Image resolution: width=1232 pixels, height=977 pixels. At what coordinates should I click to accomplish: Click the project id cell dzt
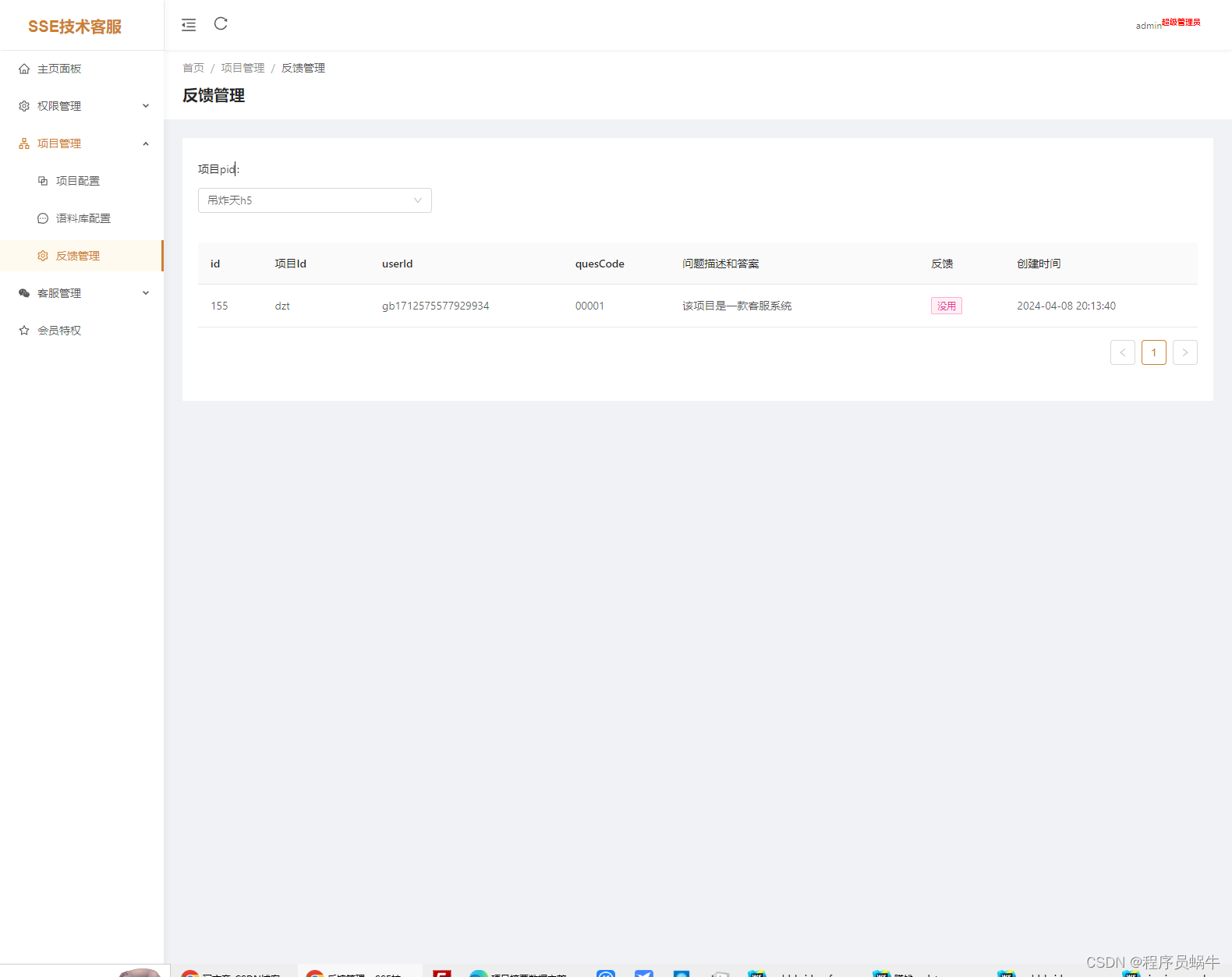[x=282, y=306]
